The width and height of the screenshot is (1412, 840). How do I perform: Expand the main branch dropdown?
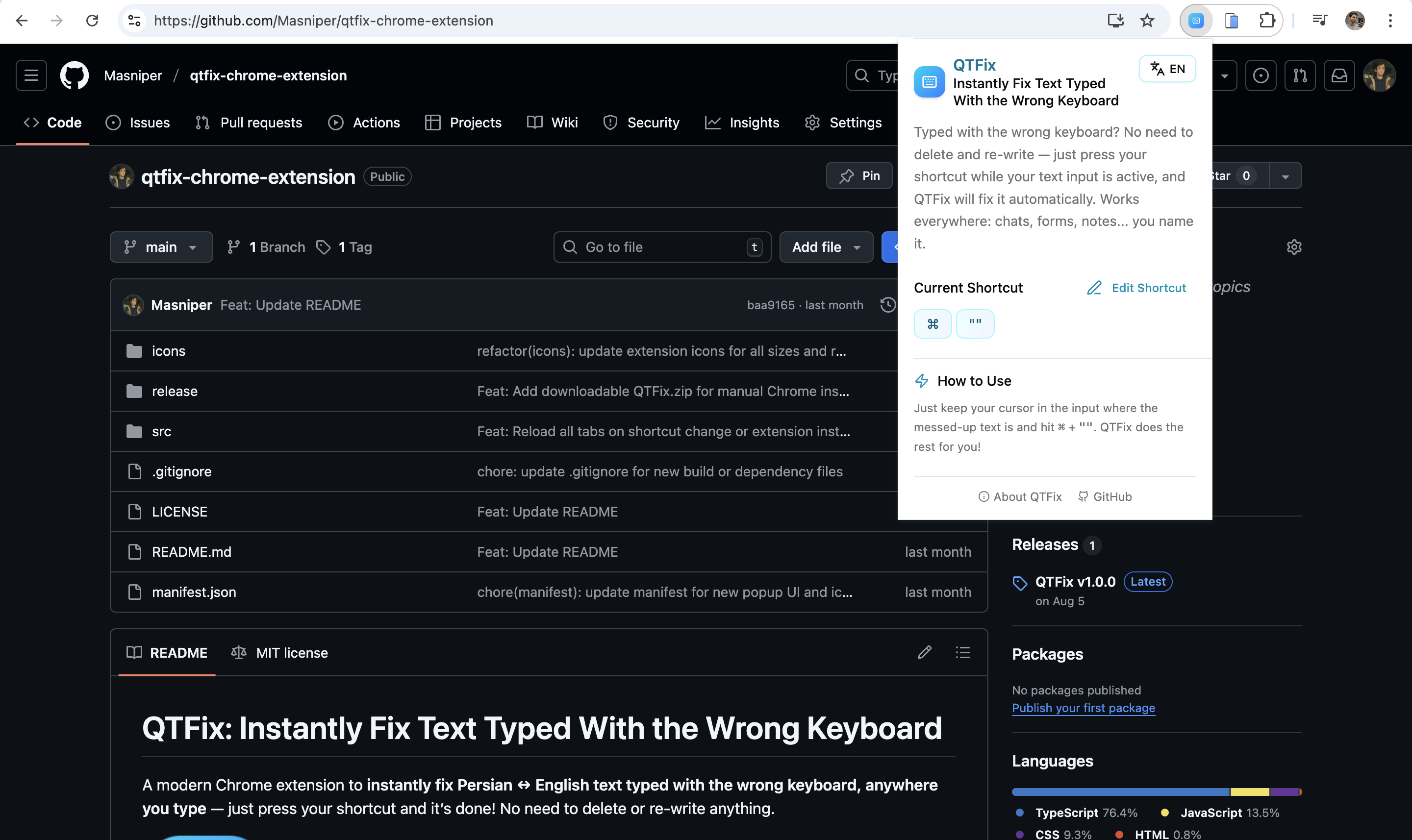161,247
